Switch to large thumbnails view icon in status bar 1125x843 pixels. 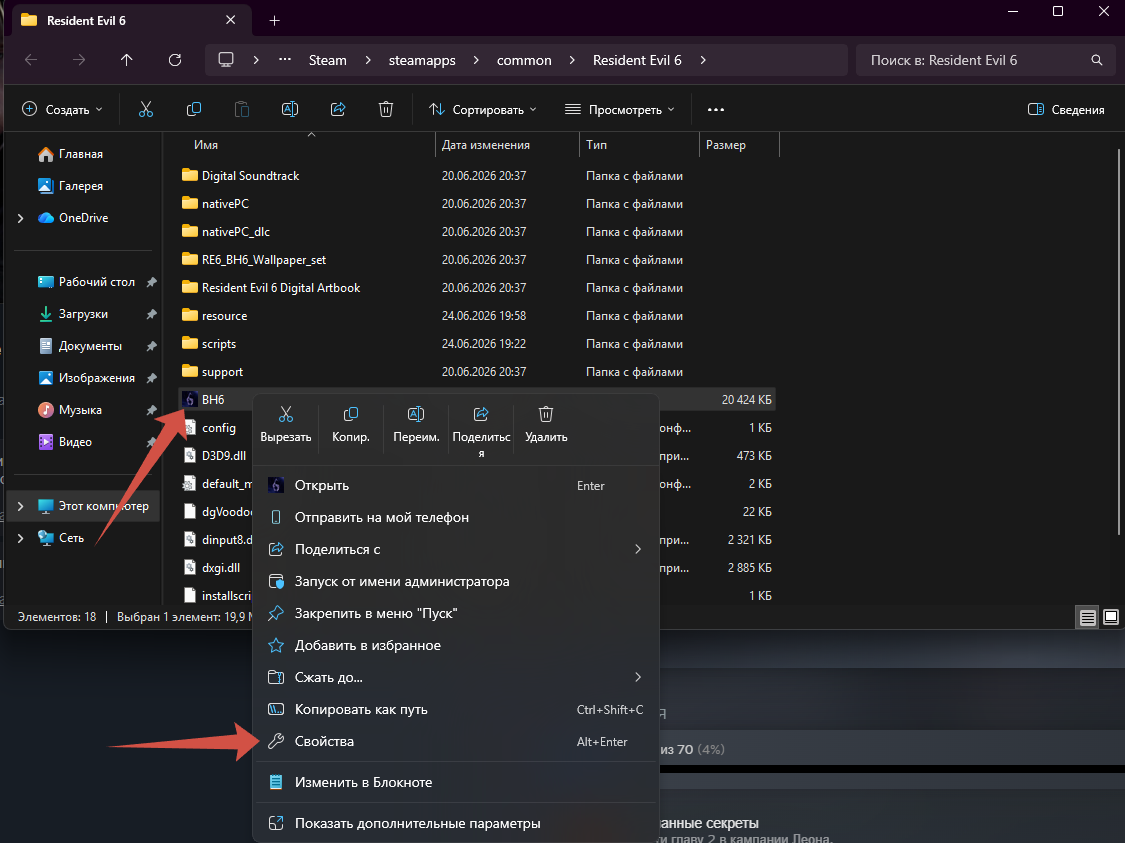[x=1111, y=617]
